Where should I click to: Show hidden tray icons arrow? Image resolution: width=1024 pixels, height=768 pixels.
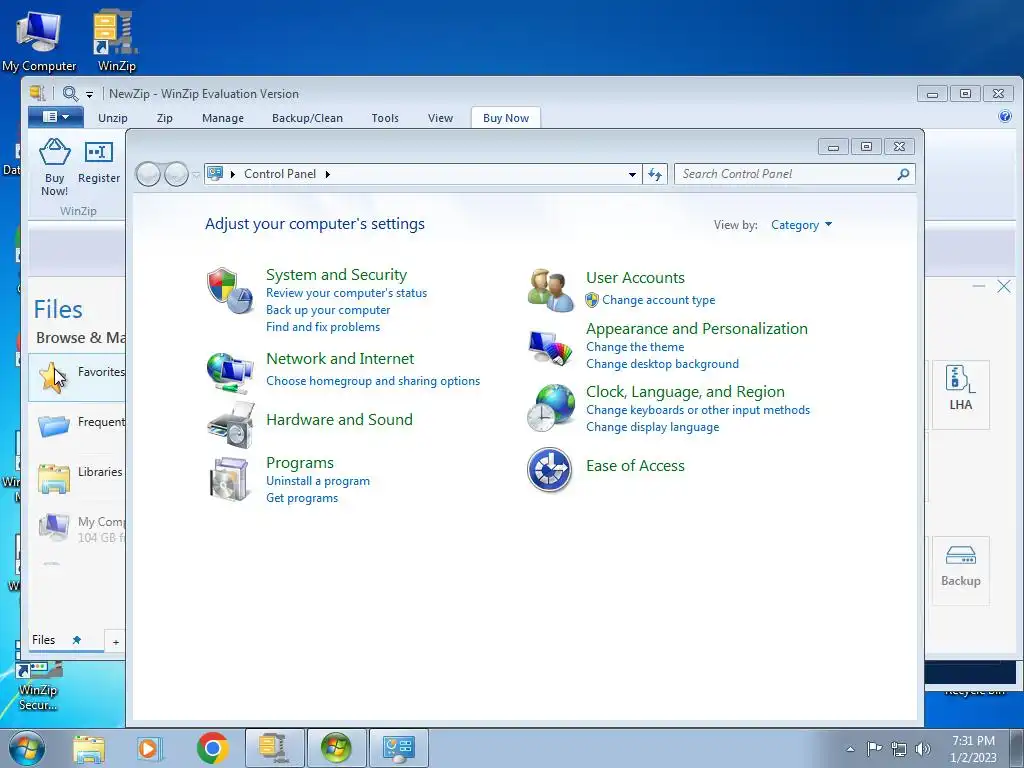(x=850, y=749)
